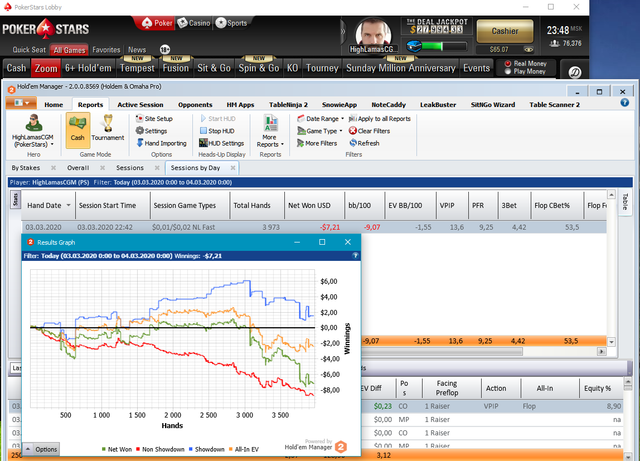Switch to the Opponents ribbon tab
640x461 pixels.
195,105
